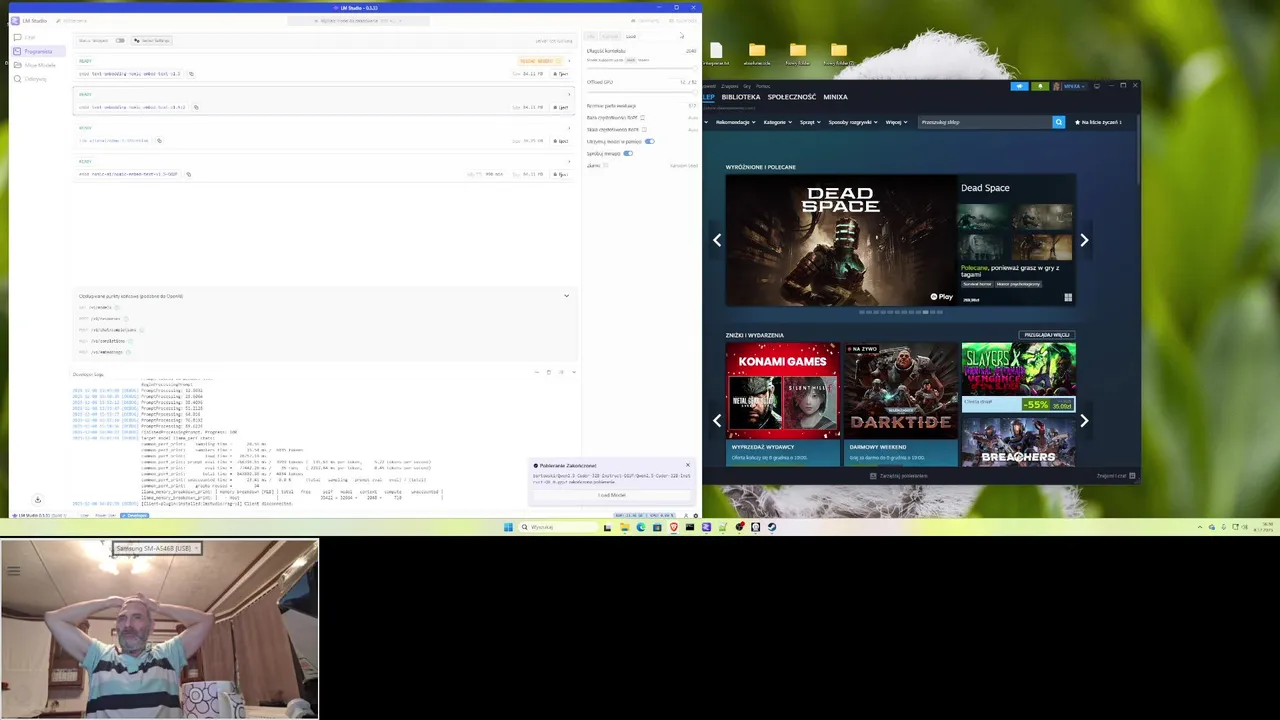Open Brave browser from taskbar
This screenshot has width=1280, height=720.
tap(674, 527)
